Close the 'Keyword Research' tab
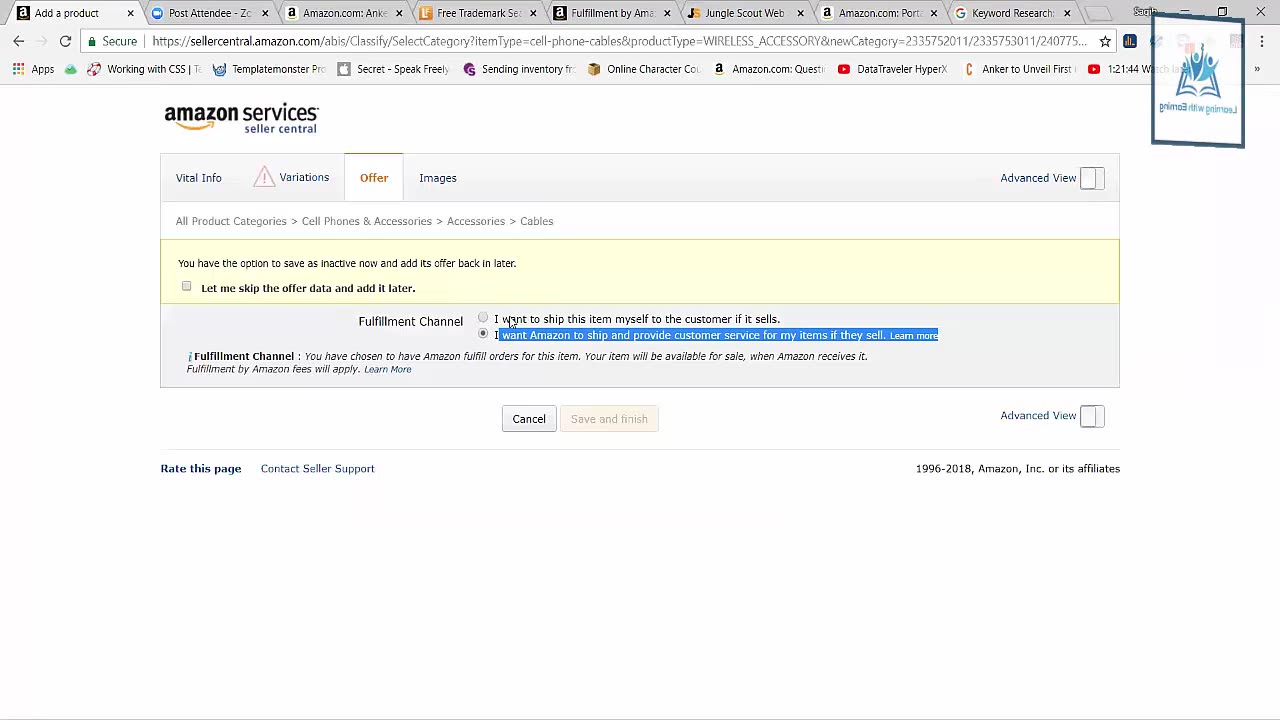This screenshot has width=1280, height=720. (x=1067, y=13)
